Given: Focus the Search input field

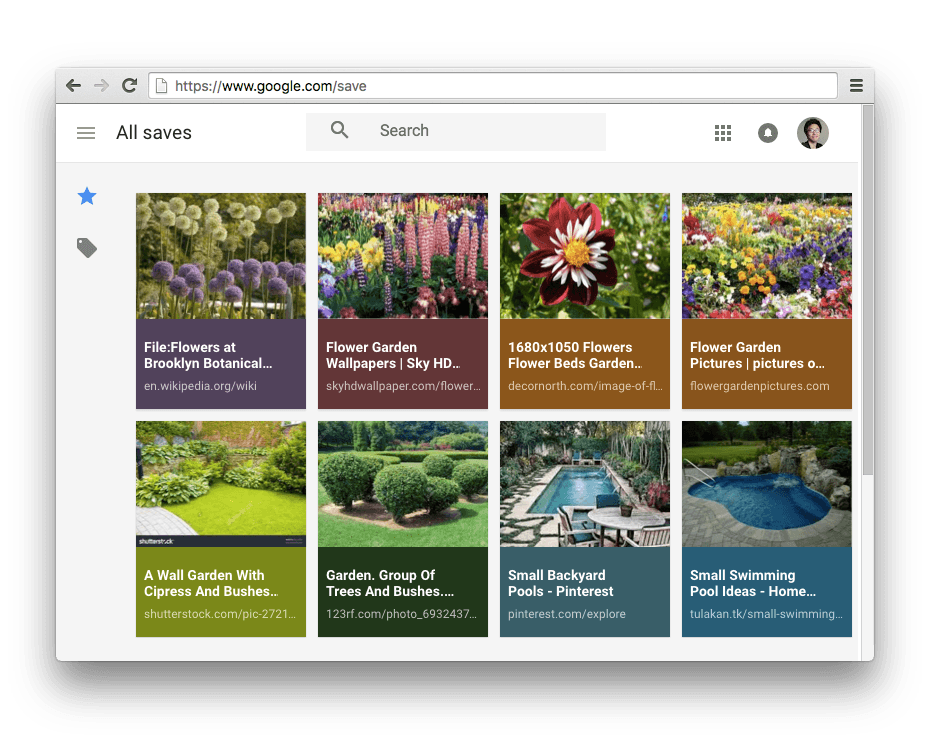Looking at the screenshot, I should click(480, 131).
